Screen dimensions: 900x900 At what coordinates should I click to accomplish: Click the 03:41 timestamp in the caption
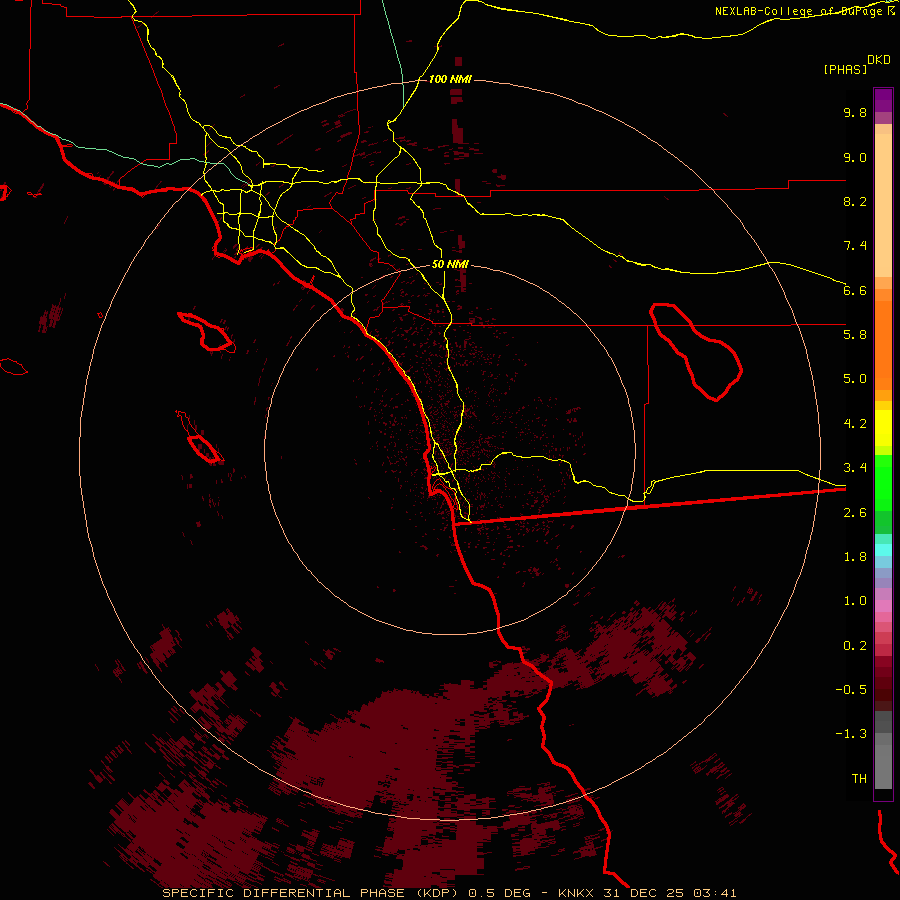(714, 893)
